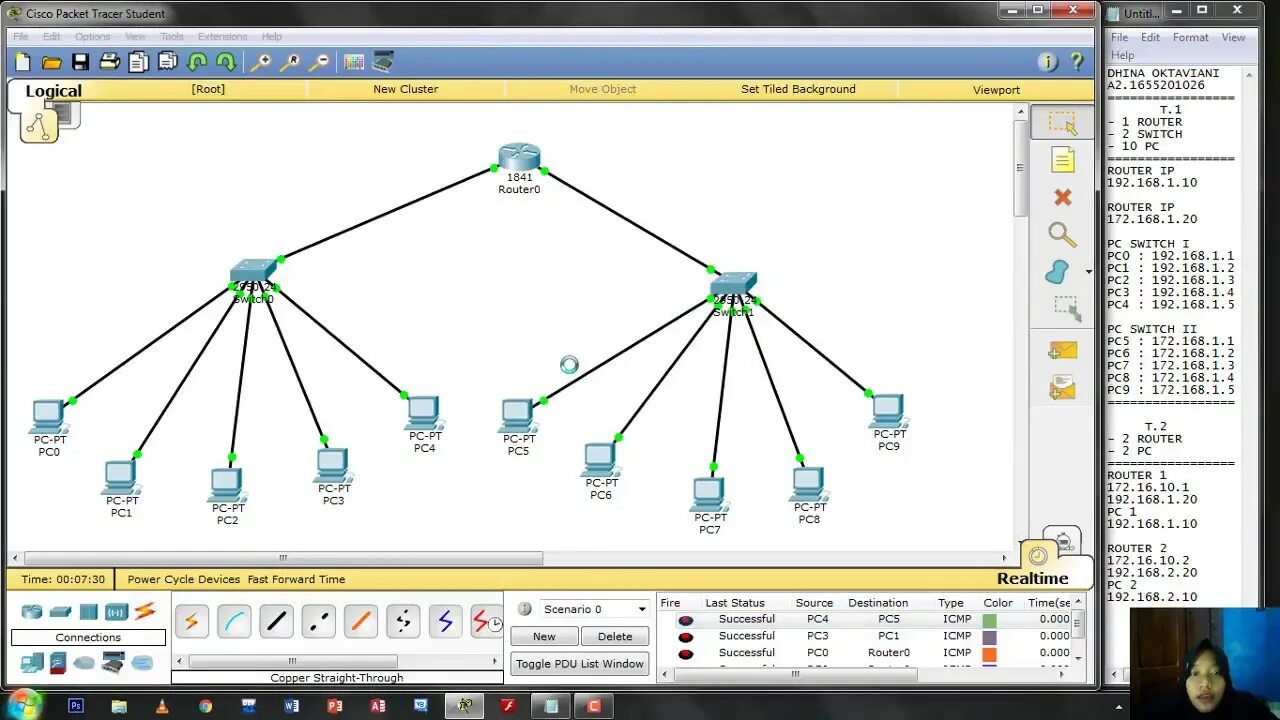Image resolution: width=1280 pixels, height=720 pixels.
Task: Click orange color swatch of PC0 PDU
Action: pos(990,654)
